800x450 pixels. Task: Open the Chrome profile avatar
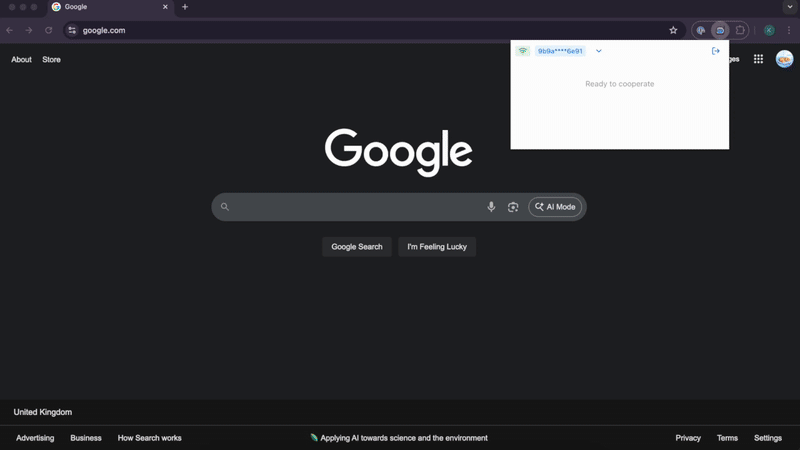click(769, 30)
